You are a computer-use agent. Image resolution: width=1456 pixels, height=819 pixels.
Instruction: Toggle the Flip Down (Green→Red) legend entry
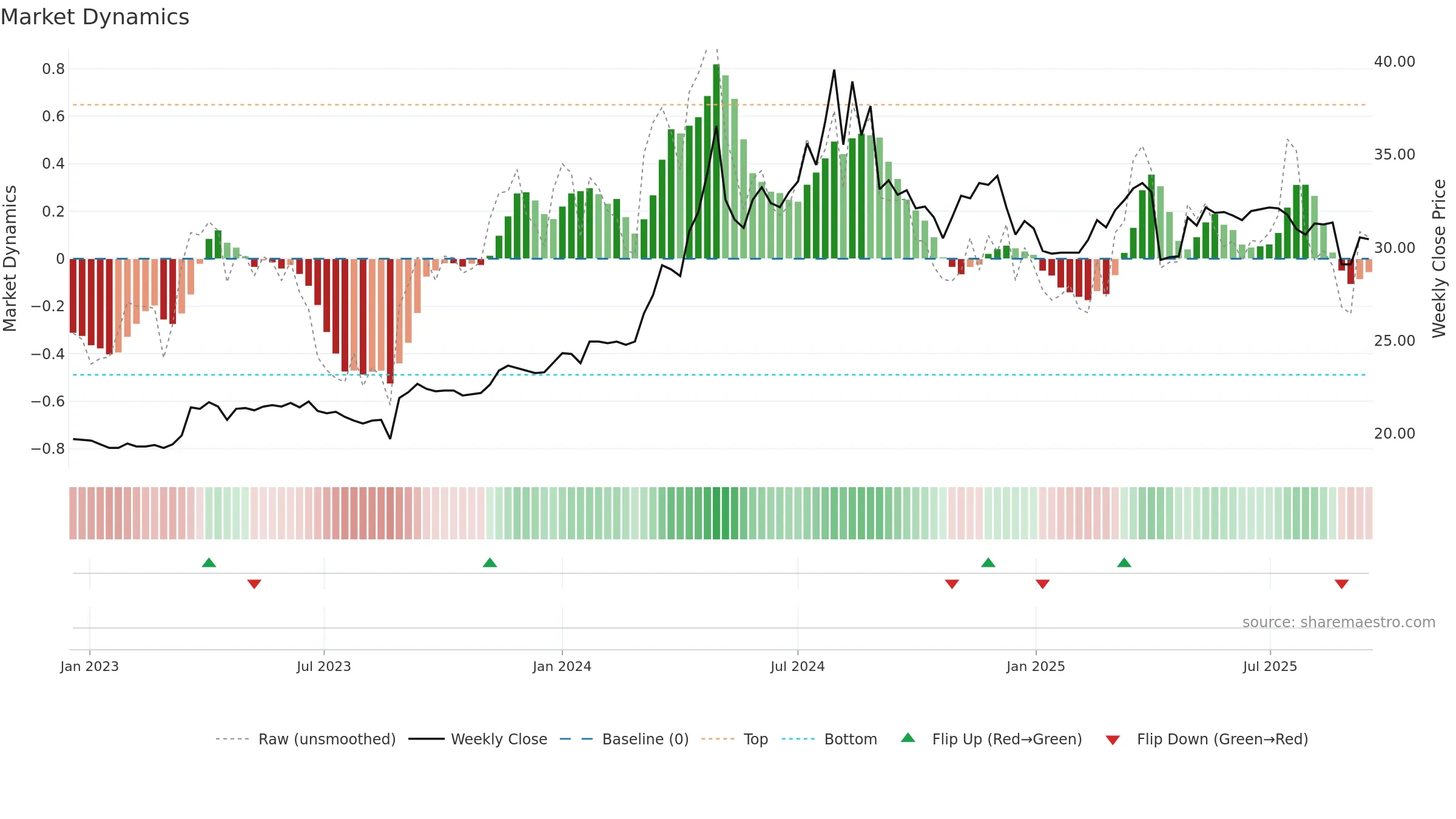point(1206,739)
